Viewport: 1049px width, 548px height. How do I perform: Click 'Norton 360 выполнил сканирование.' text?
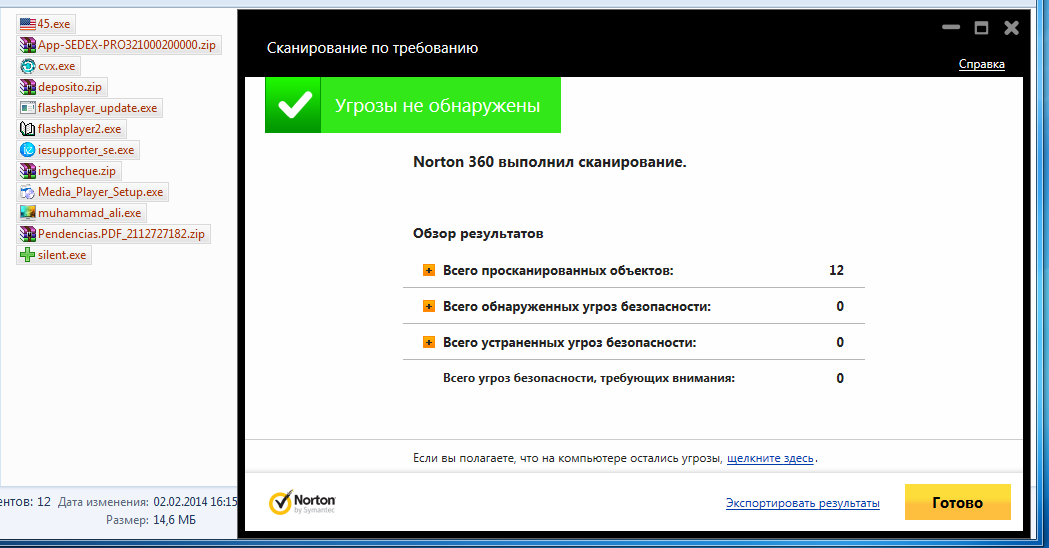(550, 162)
